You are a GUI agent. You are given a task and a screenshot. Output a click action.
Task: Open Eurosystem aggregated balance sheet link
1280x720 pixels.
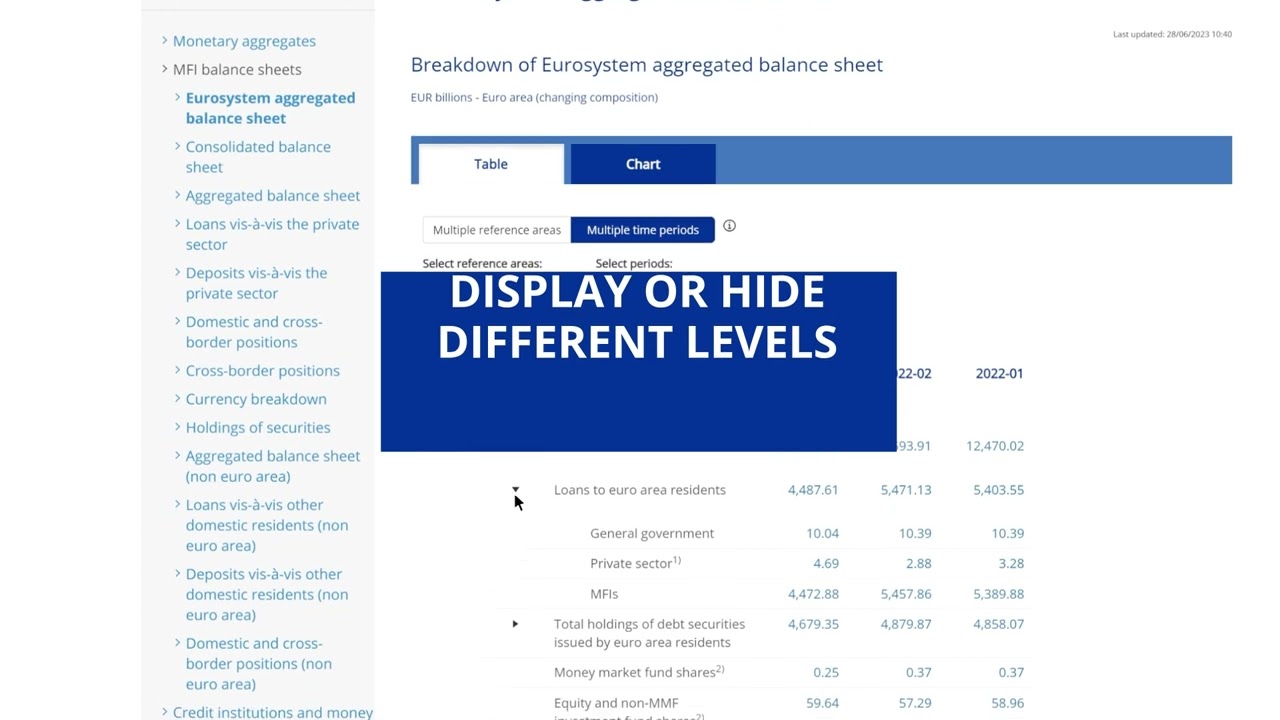(270, 108)
